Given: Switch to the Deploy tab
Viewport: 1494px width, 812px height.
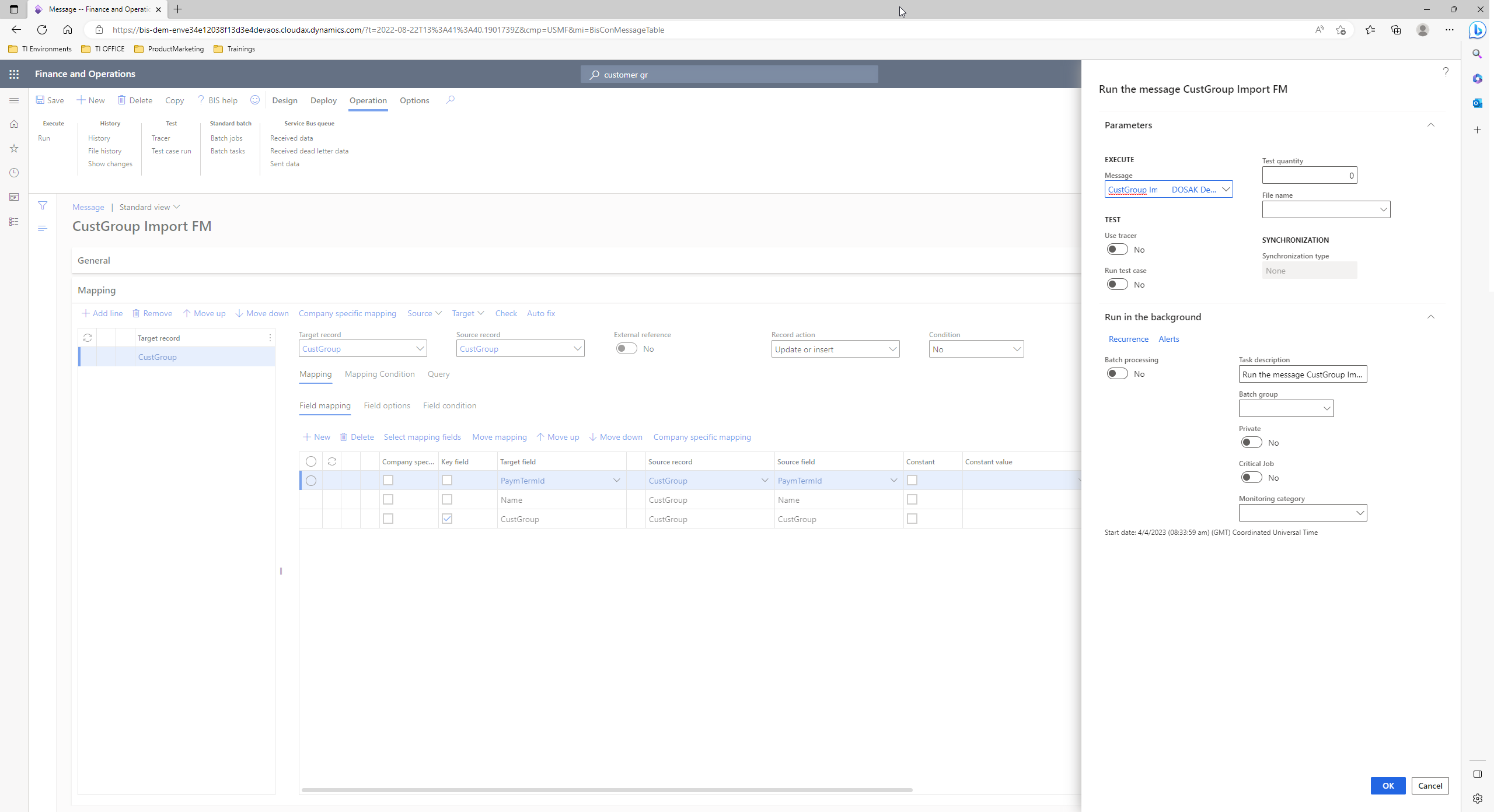Looking at the screenshot, I should tap(323, 100).
